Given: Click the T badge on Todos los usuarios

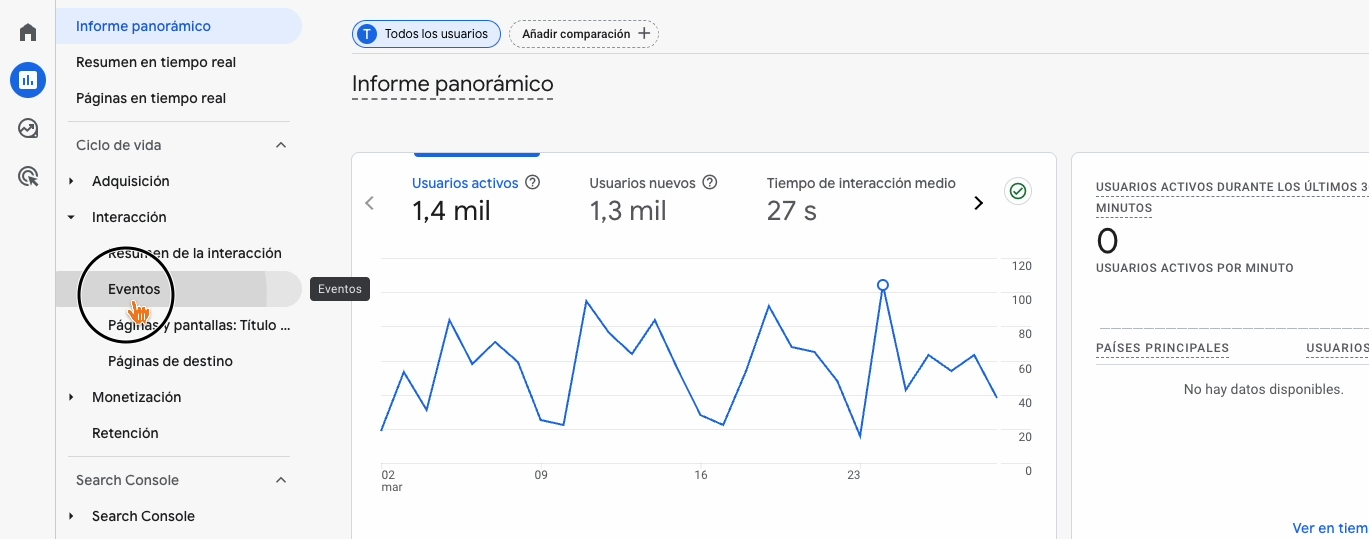Looking at the screenshot, I should point(367,34).
